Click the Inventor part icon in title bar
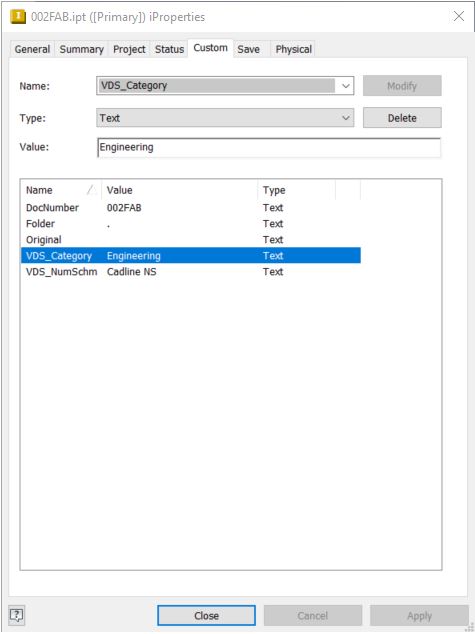The width and height of the screenshot is (475, 634). tap(18, 17)
